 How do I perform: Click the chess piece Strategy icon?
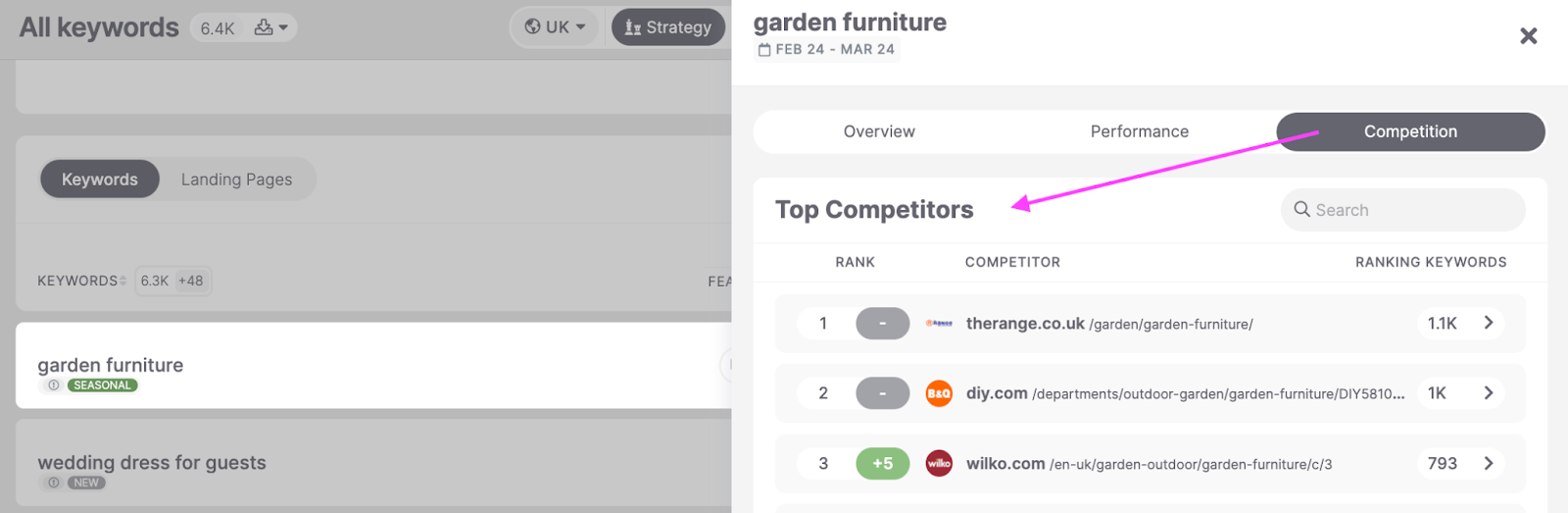point(633,27)
